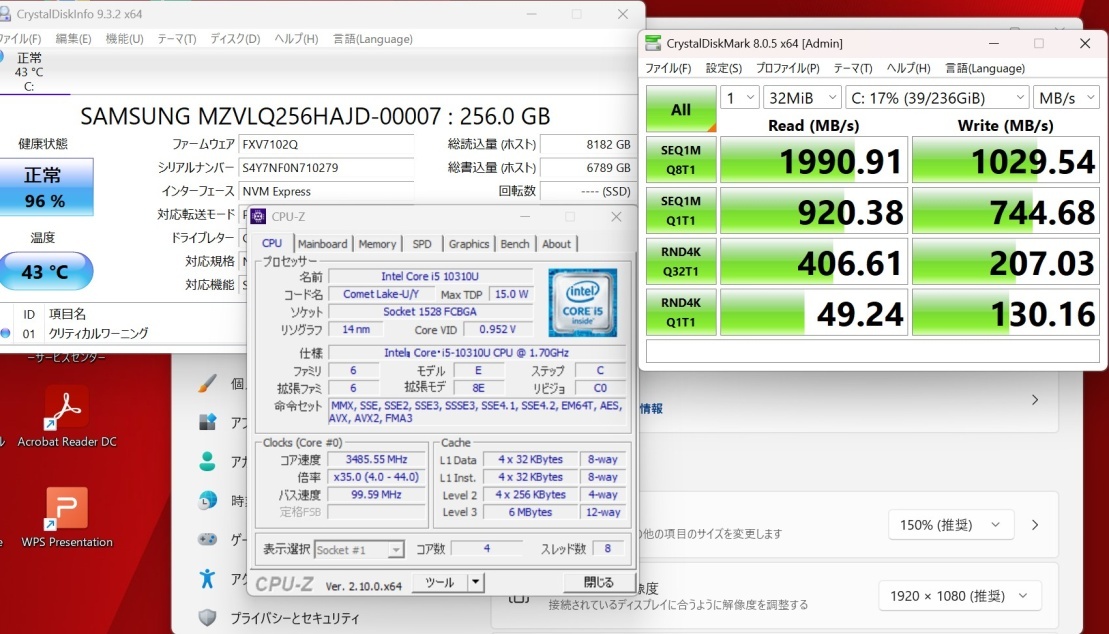Click CPU name field Intel Core i5 10310U

point(430,277)
